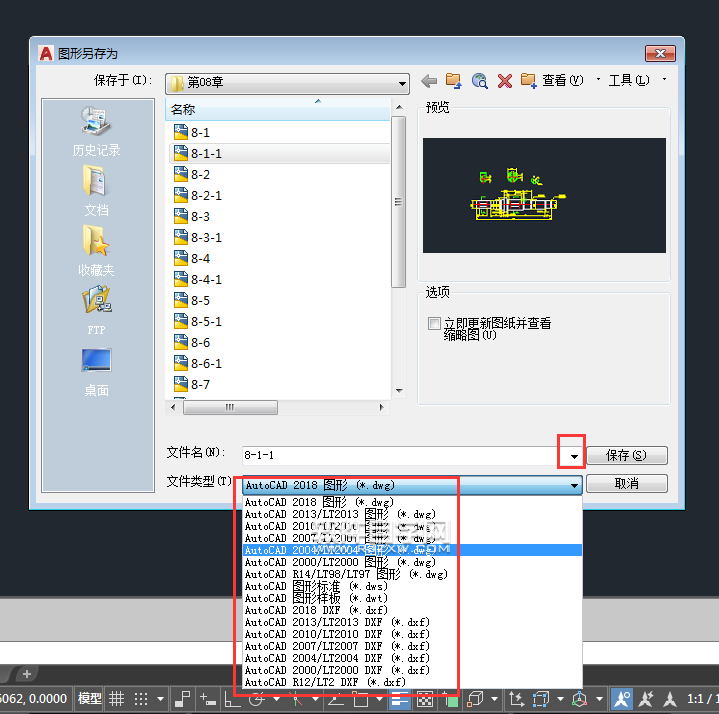Toggle ortho mode status bar icon
Image resolution: width=719 pixels, height=714 pixels.
pyautogui.click(x=232, y=699)
